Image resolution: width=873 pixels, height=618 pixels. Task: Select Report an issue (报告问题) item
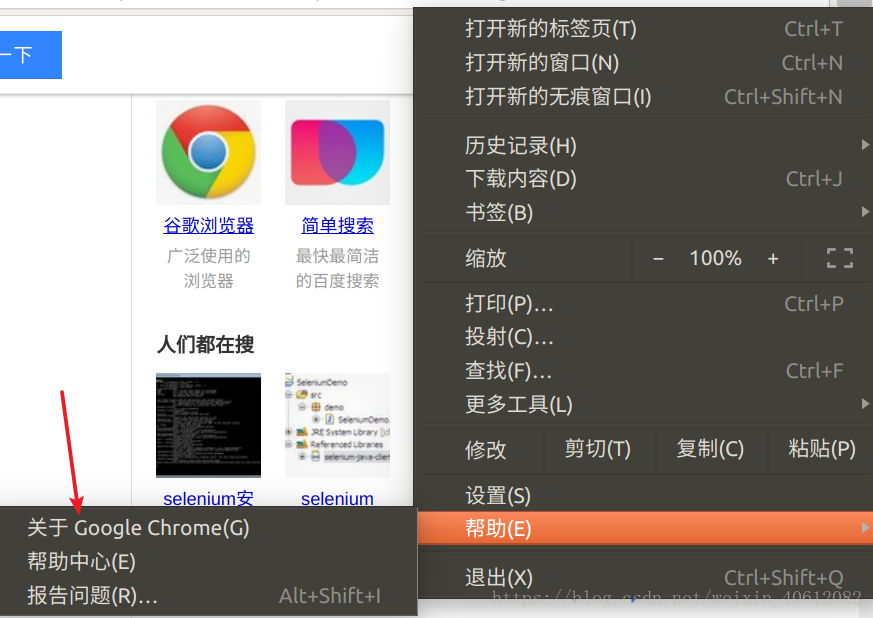pos(208,596)
